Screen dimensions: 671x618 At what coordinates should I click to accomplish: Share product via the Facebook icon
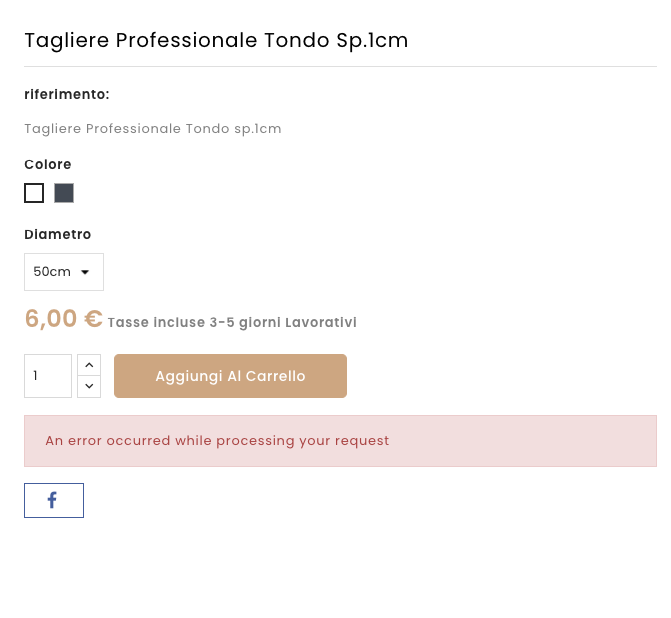[x=53, y=500]
